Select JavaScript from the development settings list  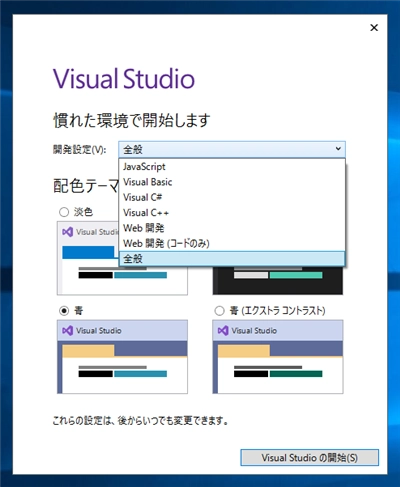pos(232,167)
